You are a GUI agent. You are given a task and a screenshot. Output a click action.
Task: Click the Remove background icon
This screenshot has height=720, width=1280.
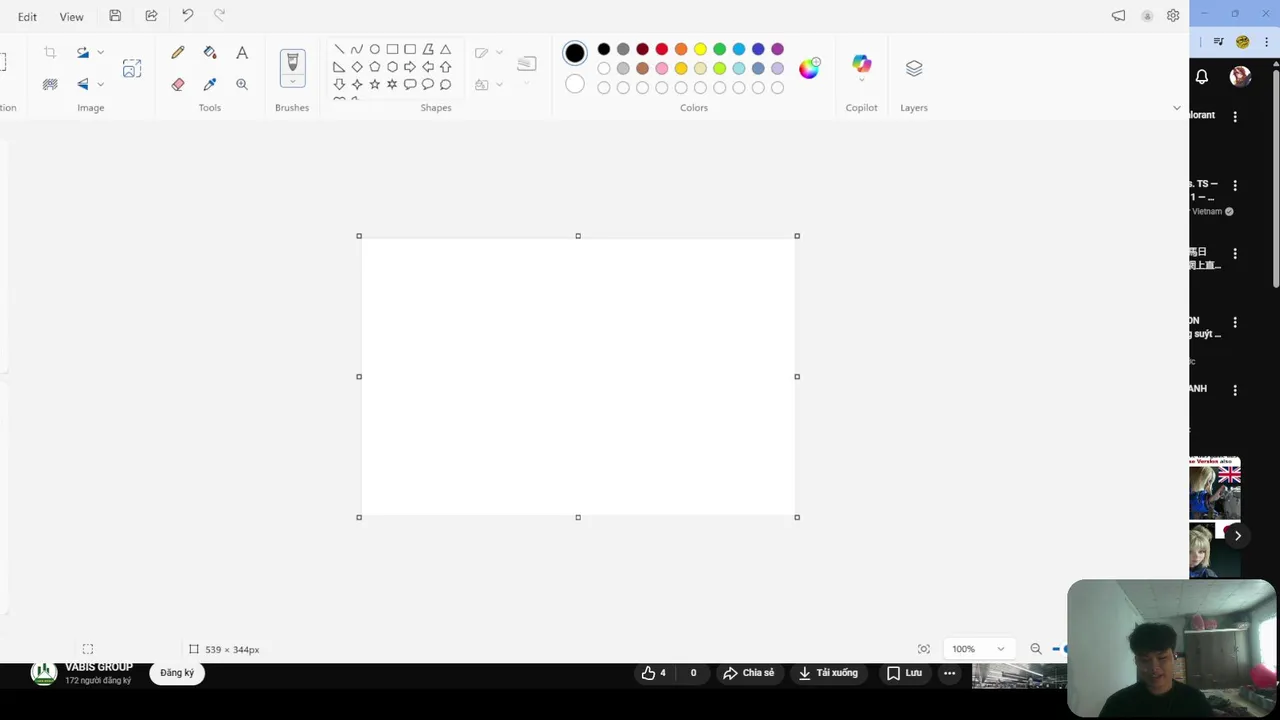click(50, 84)
